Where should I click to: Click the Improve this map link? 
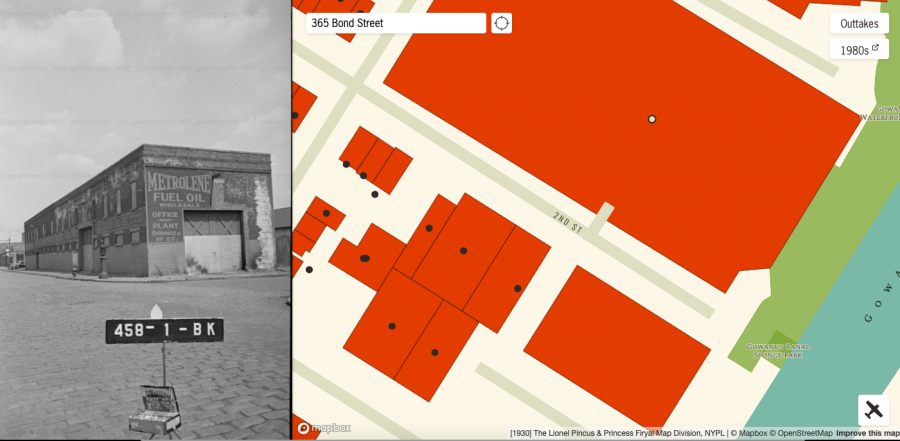point(868,433)
